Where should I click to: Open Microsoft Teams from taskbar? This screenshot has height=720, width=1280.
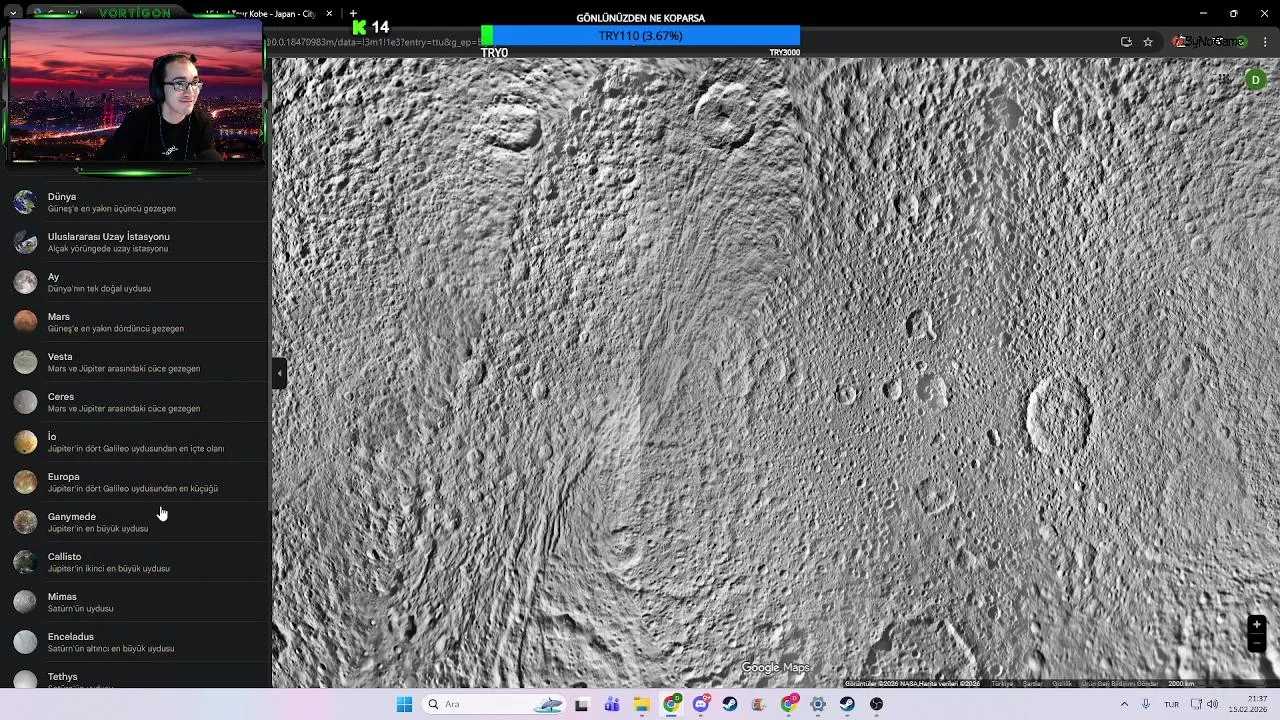pyautogui.click(x=611, y=704)
